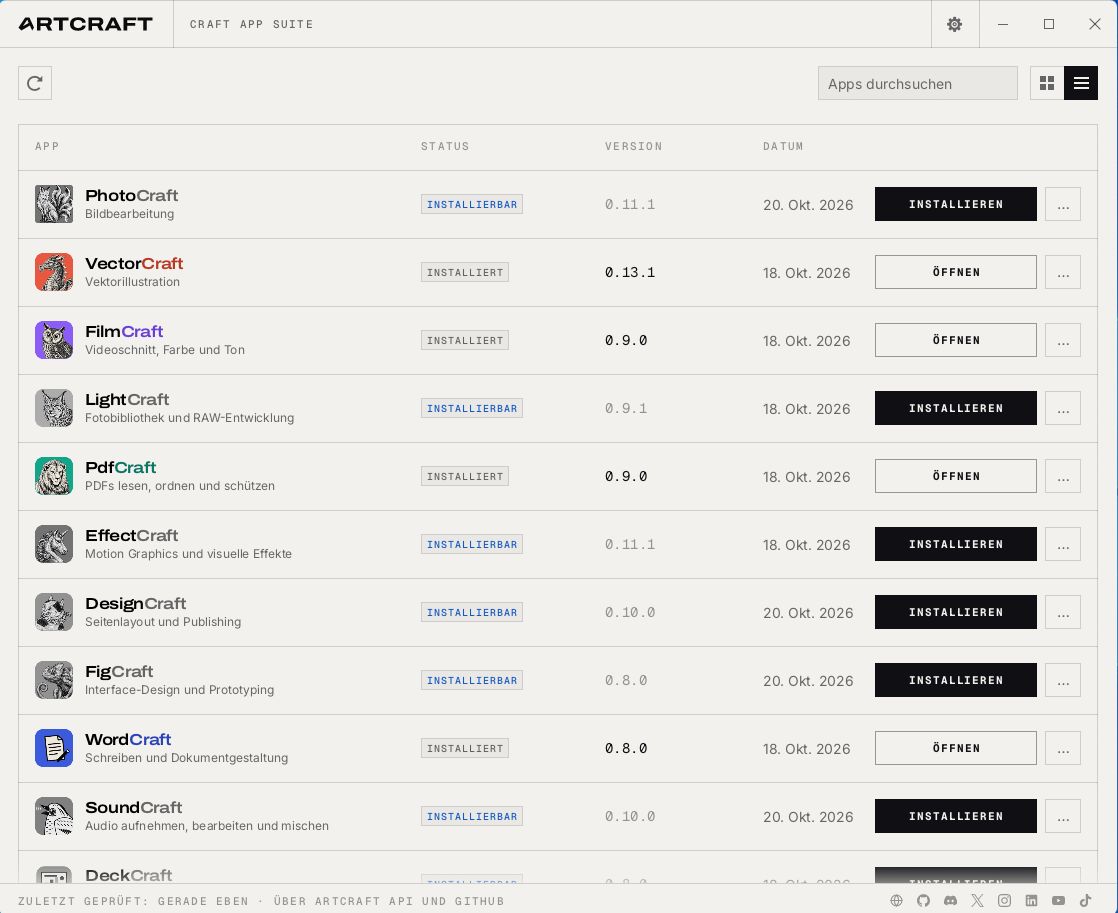Select the FigCraft chameleon app icon
Screen dimensions: 1118x913
click(54, 680)
